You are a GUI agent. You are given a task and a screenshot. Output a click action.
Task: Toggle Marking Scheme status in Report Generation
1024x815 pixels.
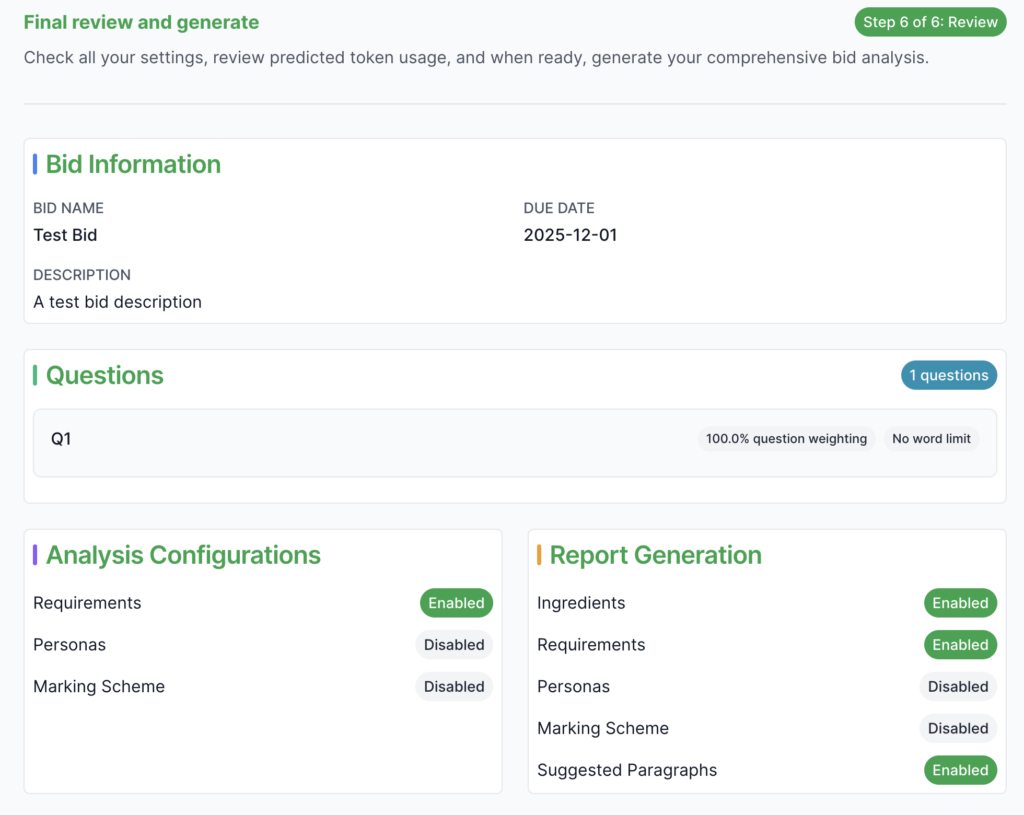958,729
